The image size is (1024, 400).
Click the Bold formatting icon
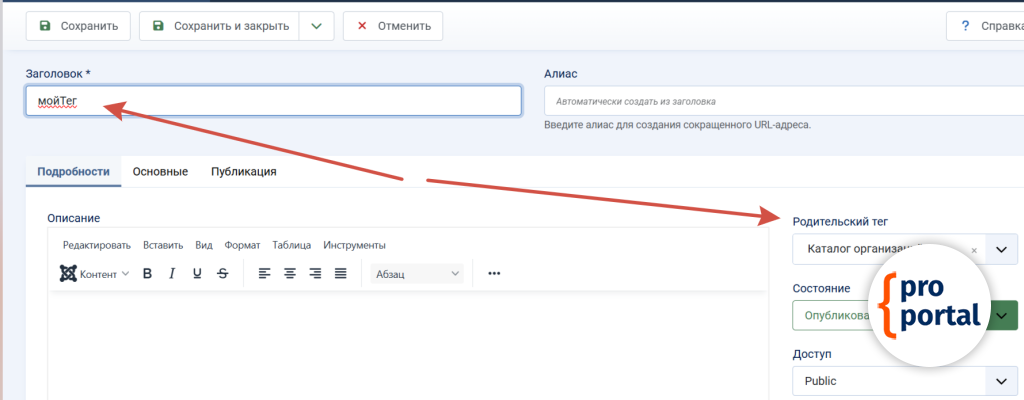click(x=147, y=274)
